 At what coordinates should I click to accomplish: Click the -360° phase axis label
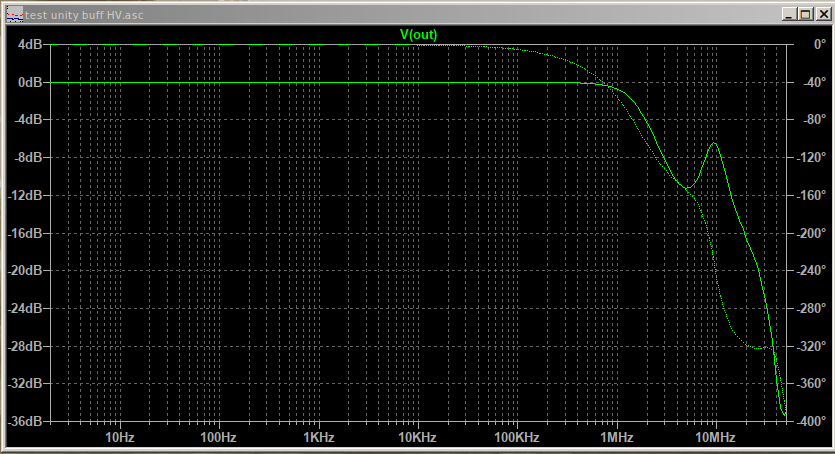click(811, 383)
